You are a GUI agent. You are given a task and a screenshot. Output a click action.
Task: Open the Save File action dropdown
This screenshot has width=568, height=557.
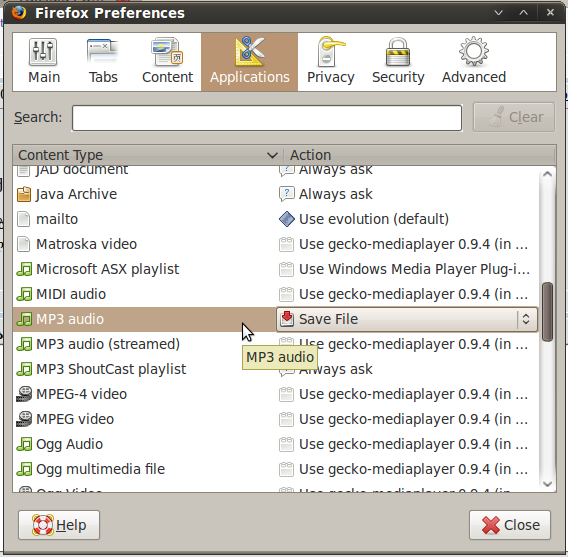407,319
